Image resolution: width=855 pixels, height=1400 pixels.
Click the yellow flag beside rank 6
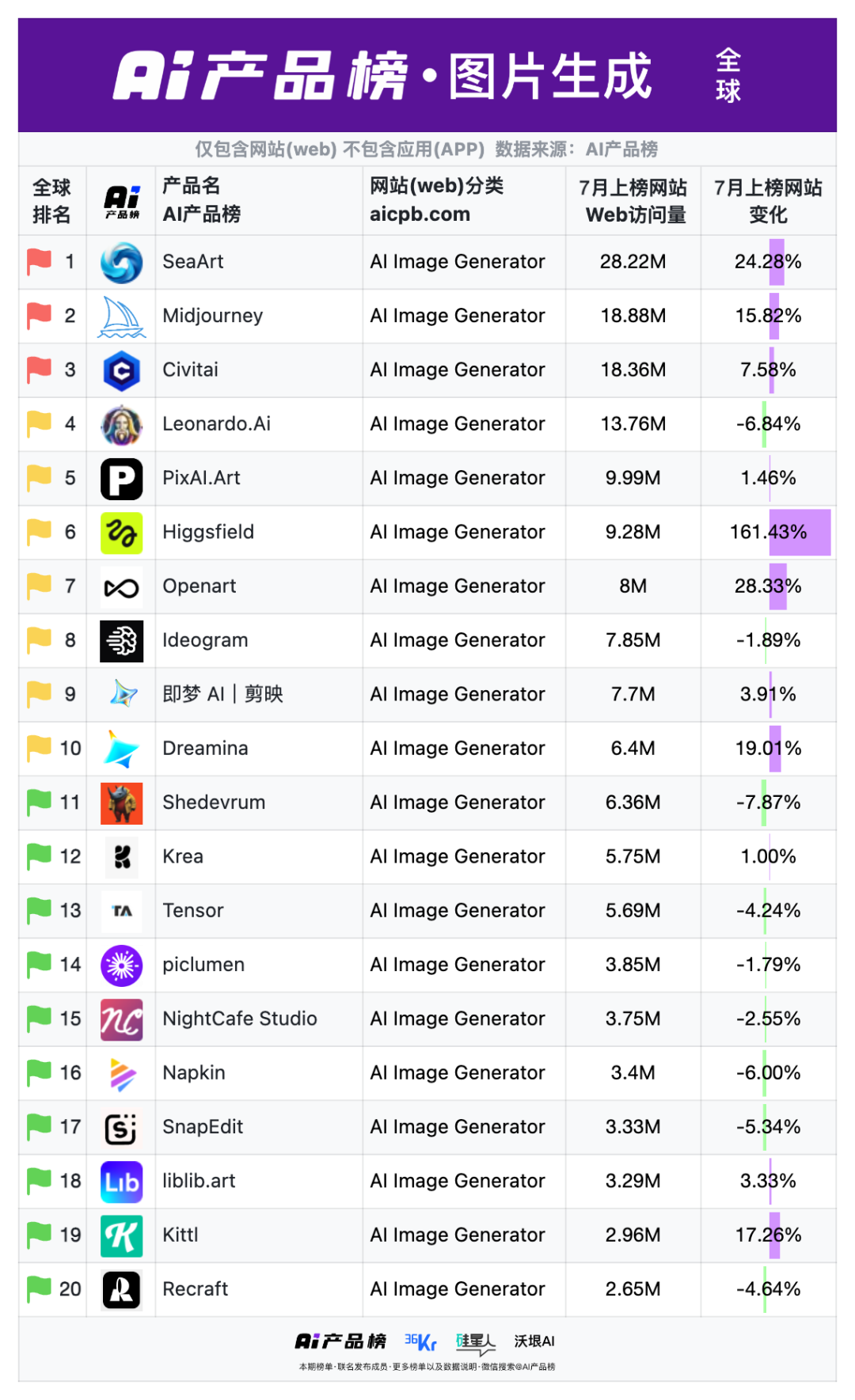[x=39, y=532]
